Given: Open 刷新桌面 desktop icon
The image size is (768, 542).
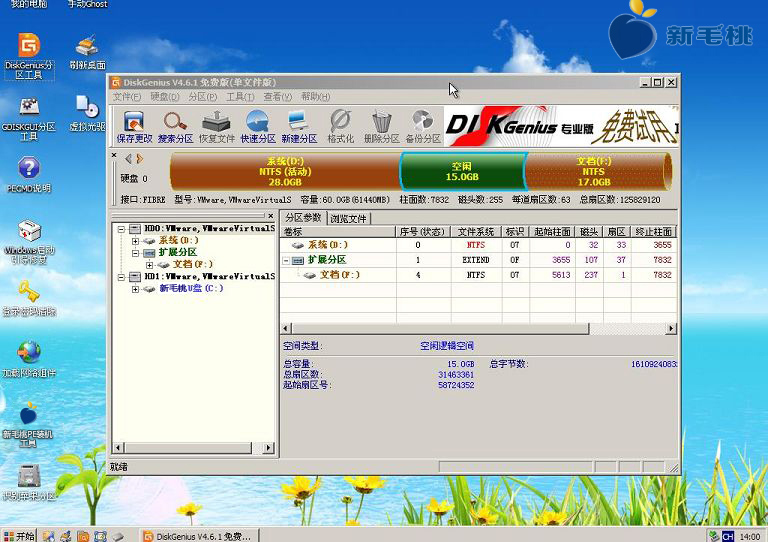Looking at the screenshot, I should pos(87,52).
